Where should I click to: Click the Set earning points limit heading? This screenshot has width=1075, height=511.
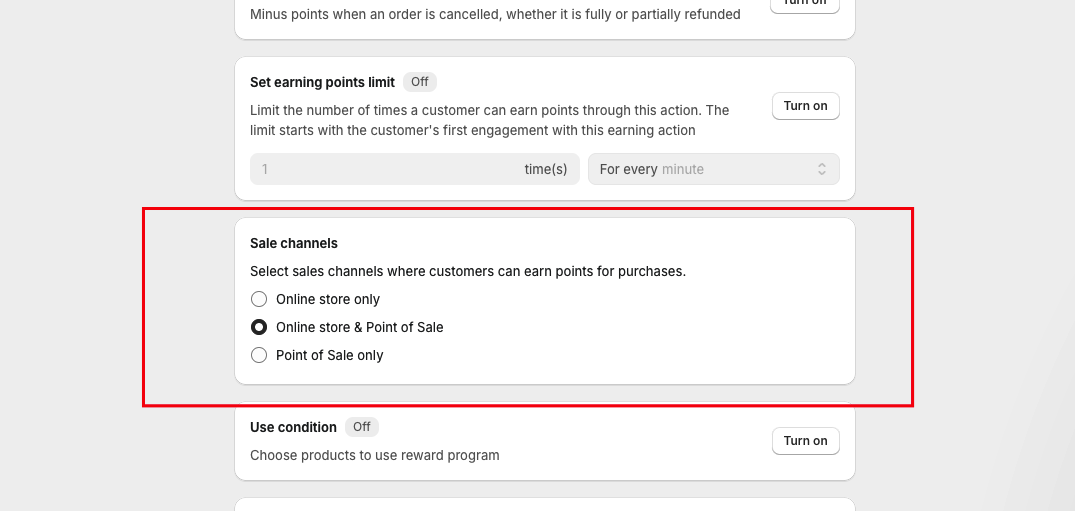pyautogui.click(x=322, y=82)
